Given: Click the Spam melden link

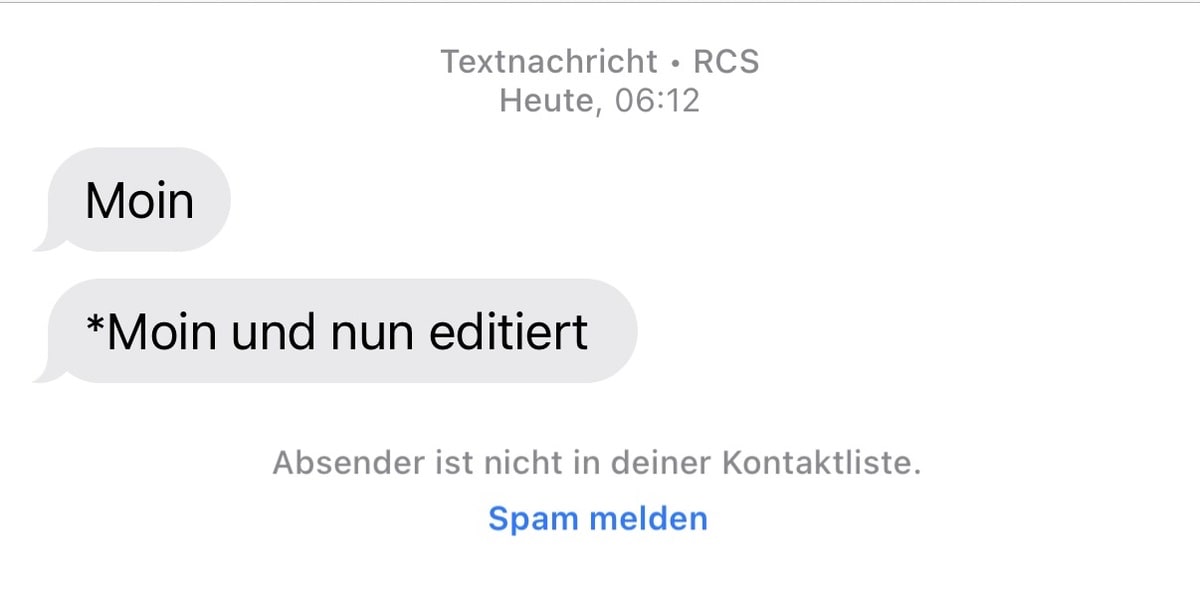Looking at the screenshot, I should click(597, 519).
